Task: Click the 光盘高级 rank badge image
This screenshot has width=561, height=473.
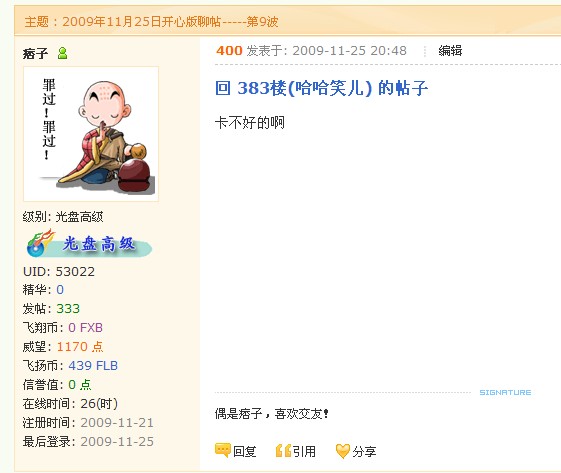Action: [89, 244]
